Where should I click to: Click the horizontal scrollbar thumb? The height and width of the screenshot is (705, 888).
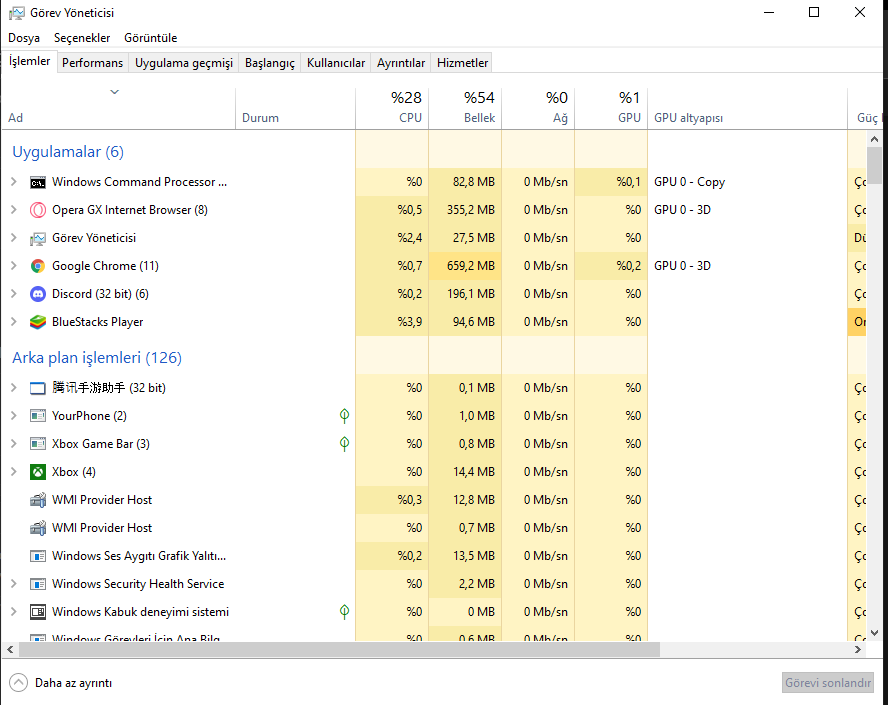click(x=339, y=650)
